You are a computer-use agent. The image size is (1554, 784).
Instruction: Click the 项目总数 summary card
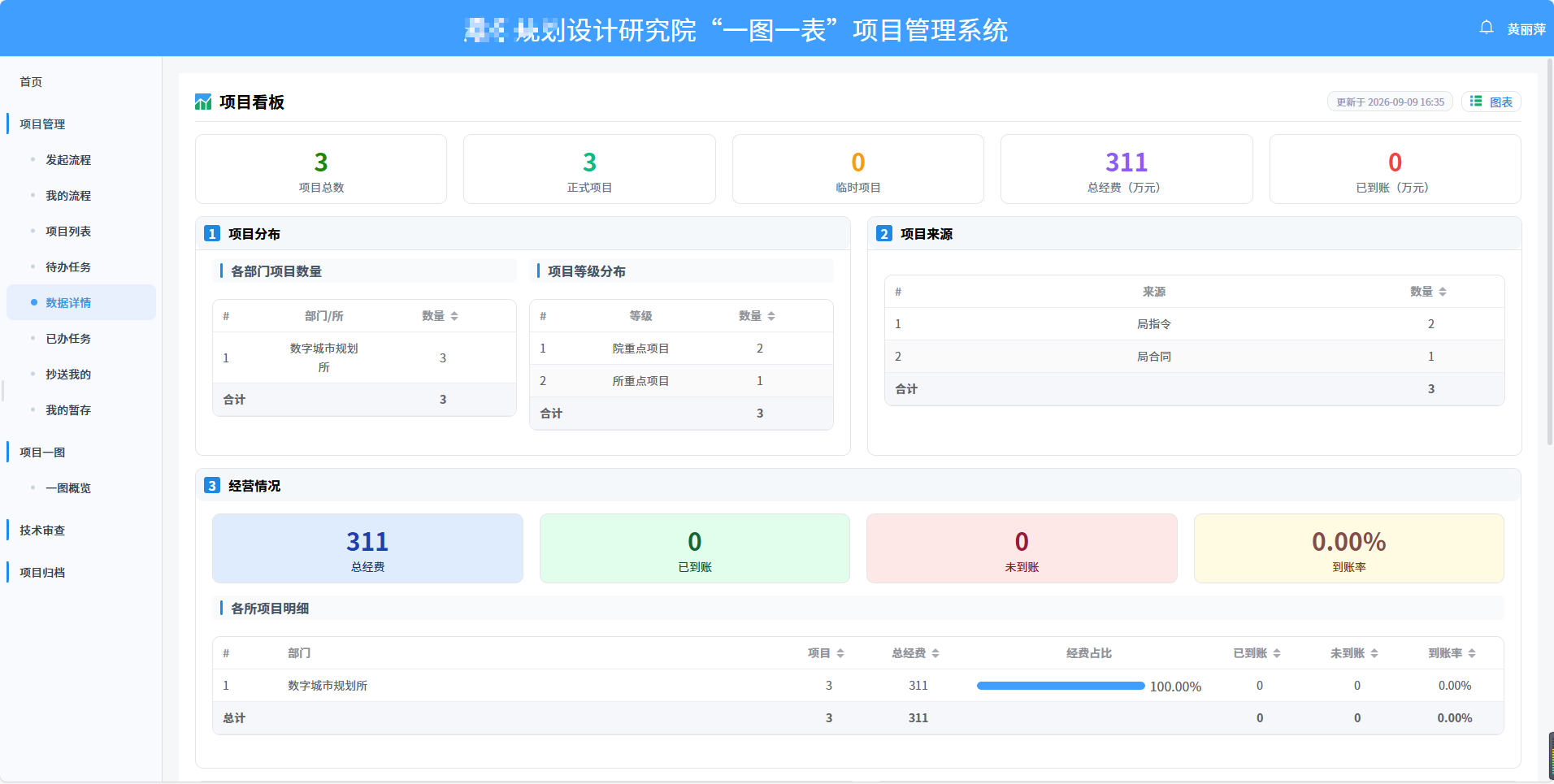click(x=321, y=169)
